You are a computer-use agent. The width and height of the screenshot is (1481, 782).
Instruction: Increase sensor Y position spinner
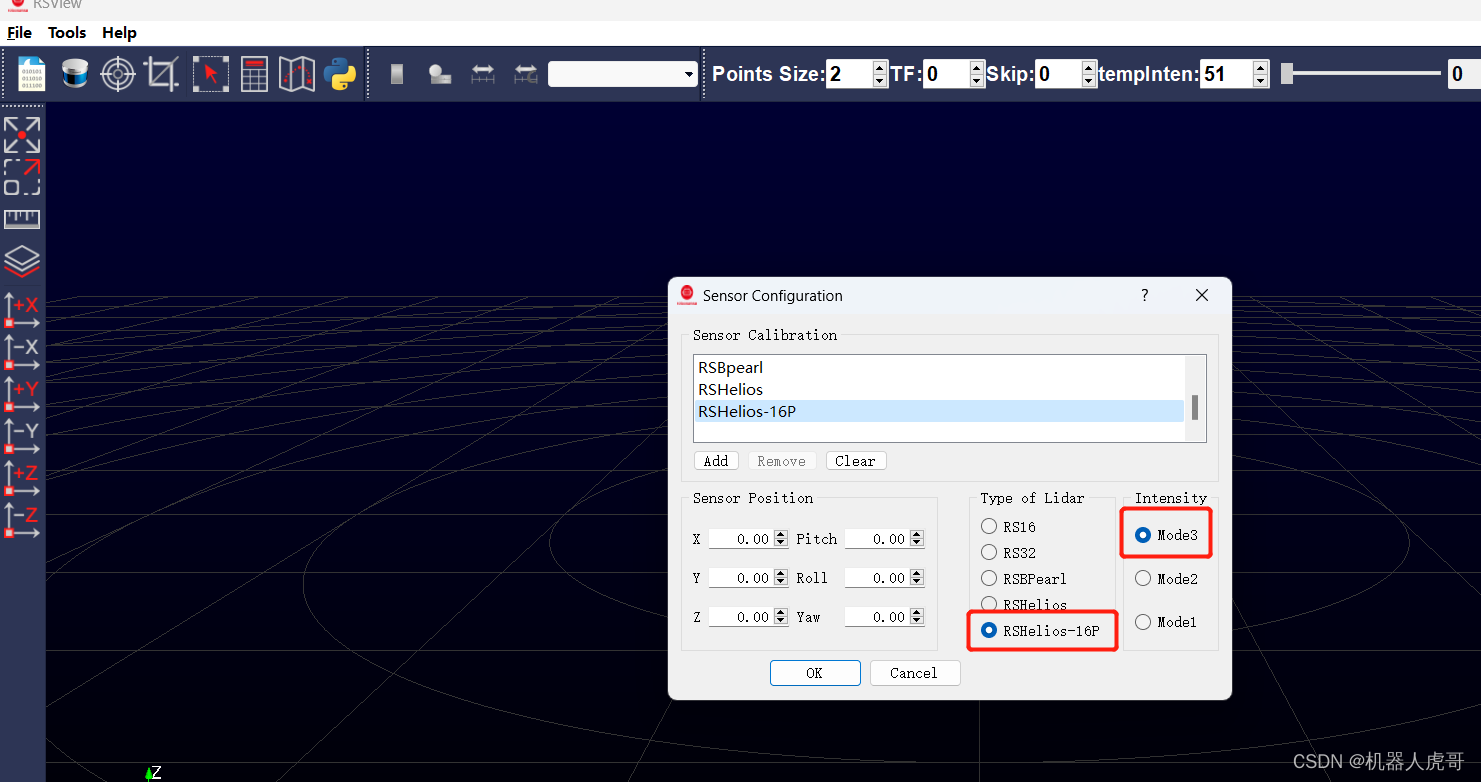pyautogui.click(x=781, y=574)
